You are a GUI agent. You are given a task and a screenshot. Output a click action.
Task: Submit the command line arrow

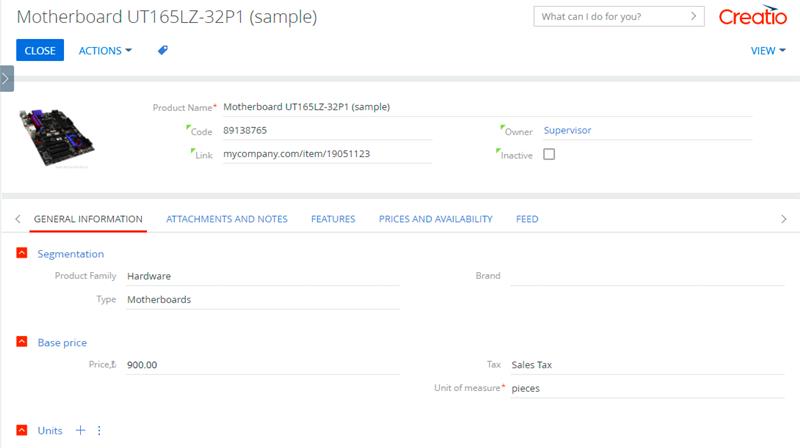pos(693,16)
